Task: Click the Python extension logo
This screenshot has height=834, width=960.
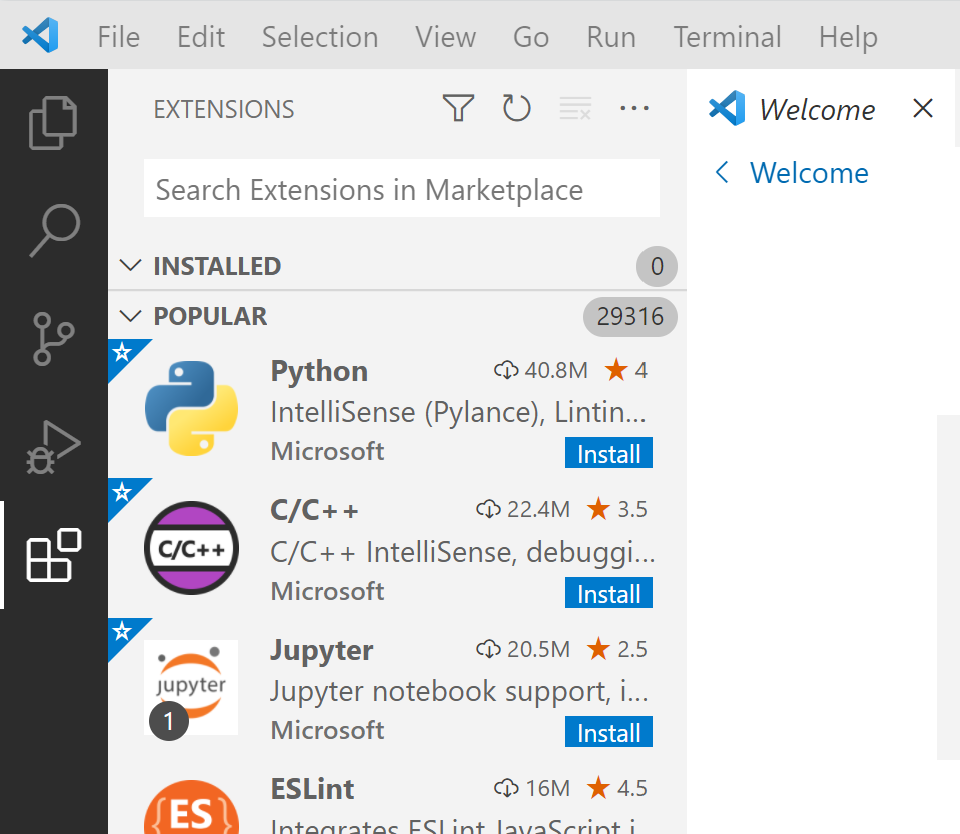Action: 192,408
